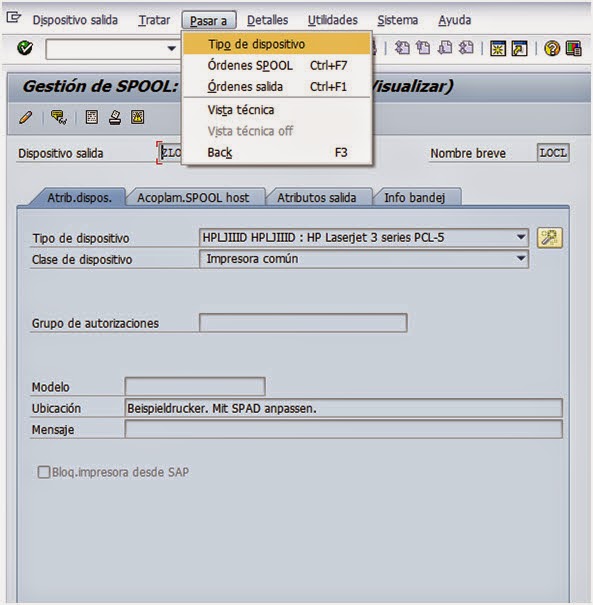The width and height of the screenshot is (593, 605).
Task: Click the yellow sheet icon in application toolbar
Action: pos(137,117)
